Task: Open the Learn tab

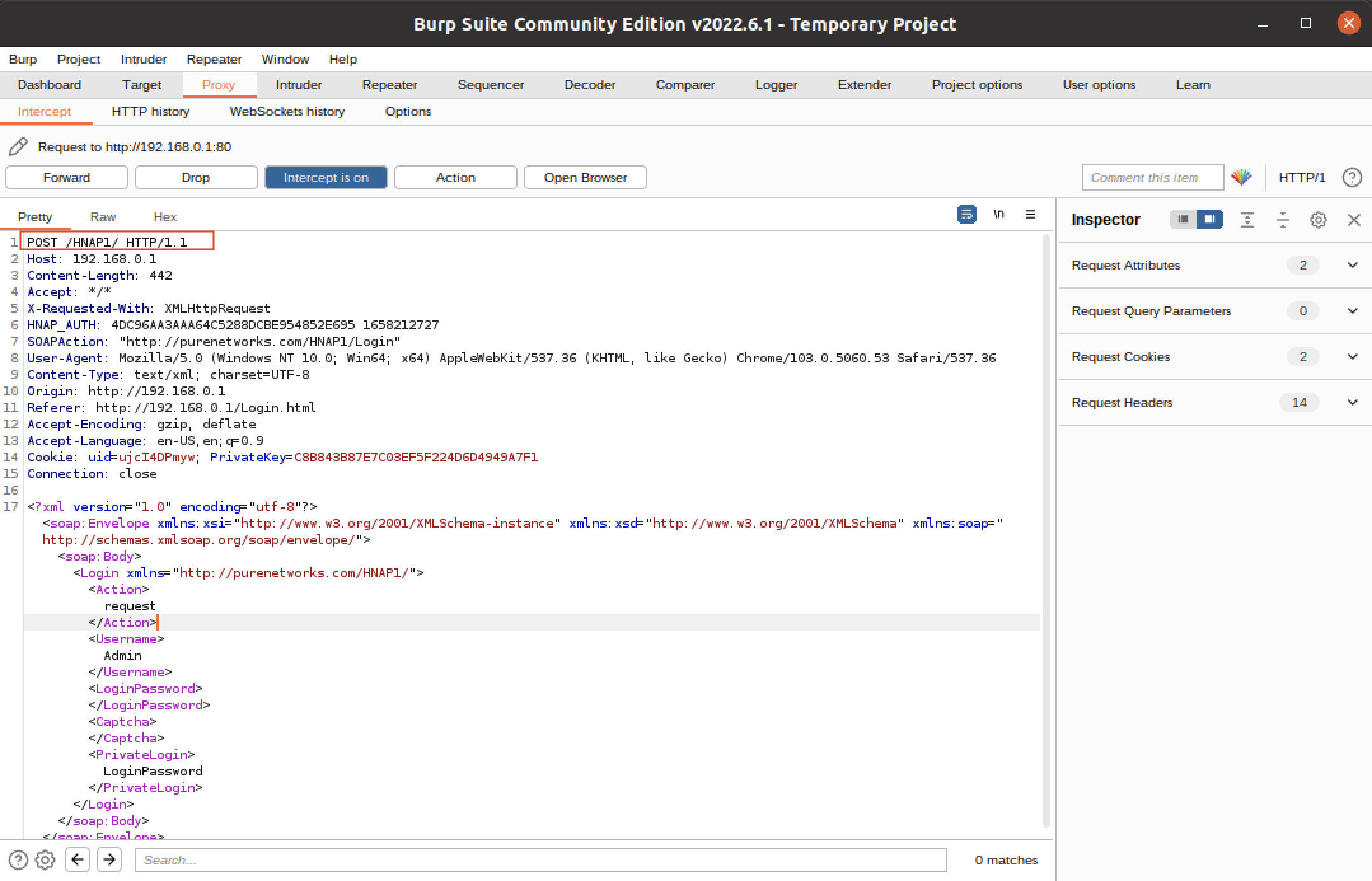Action: point(1193,85)
